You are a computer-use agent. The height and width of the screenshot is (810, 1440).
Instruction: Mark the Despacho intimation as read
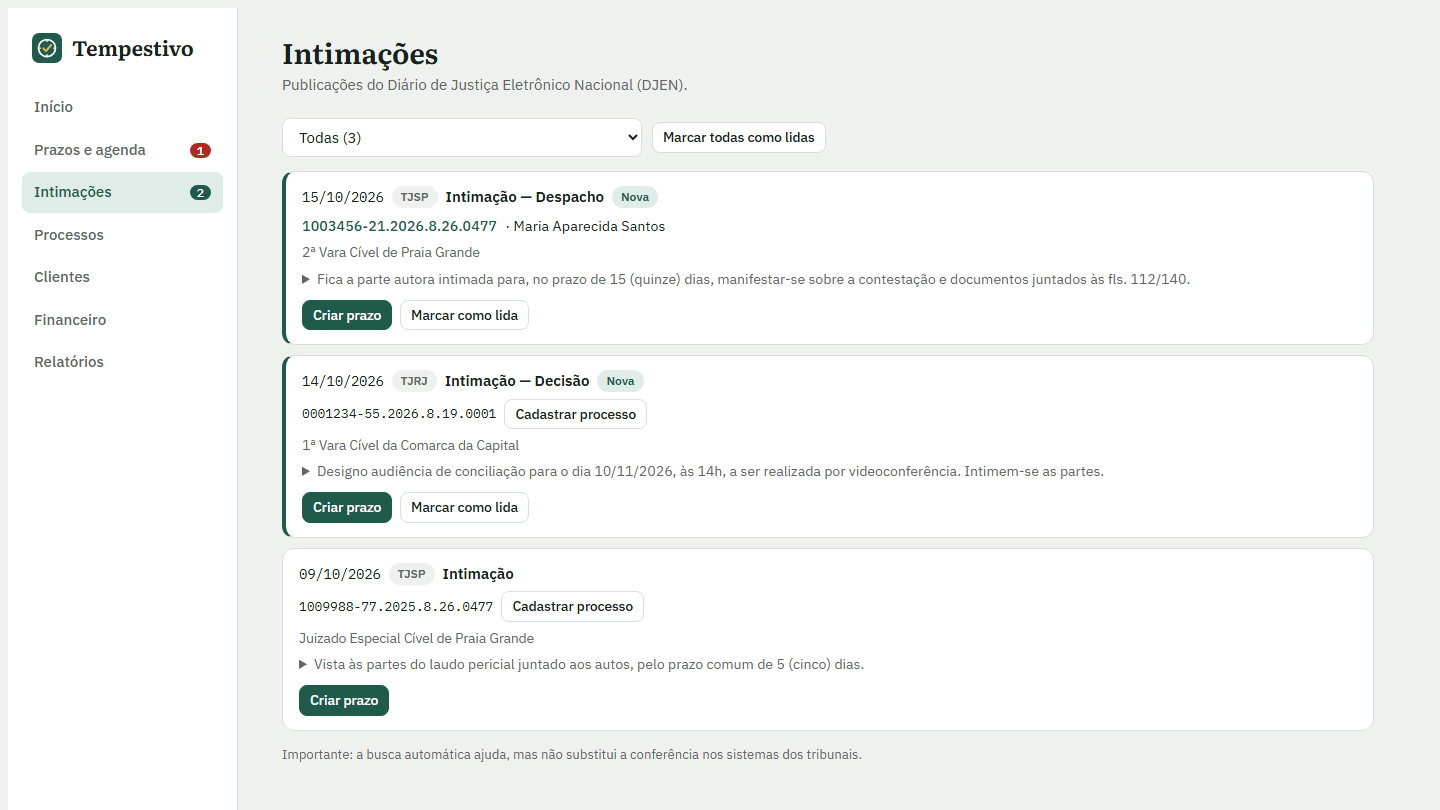[x=464, y=315]
